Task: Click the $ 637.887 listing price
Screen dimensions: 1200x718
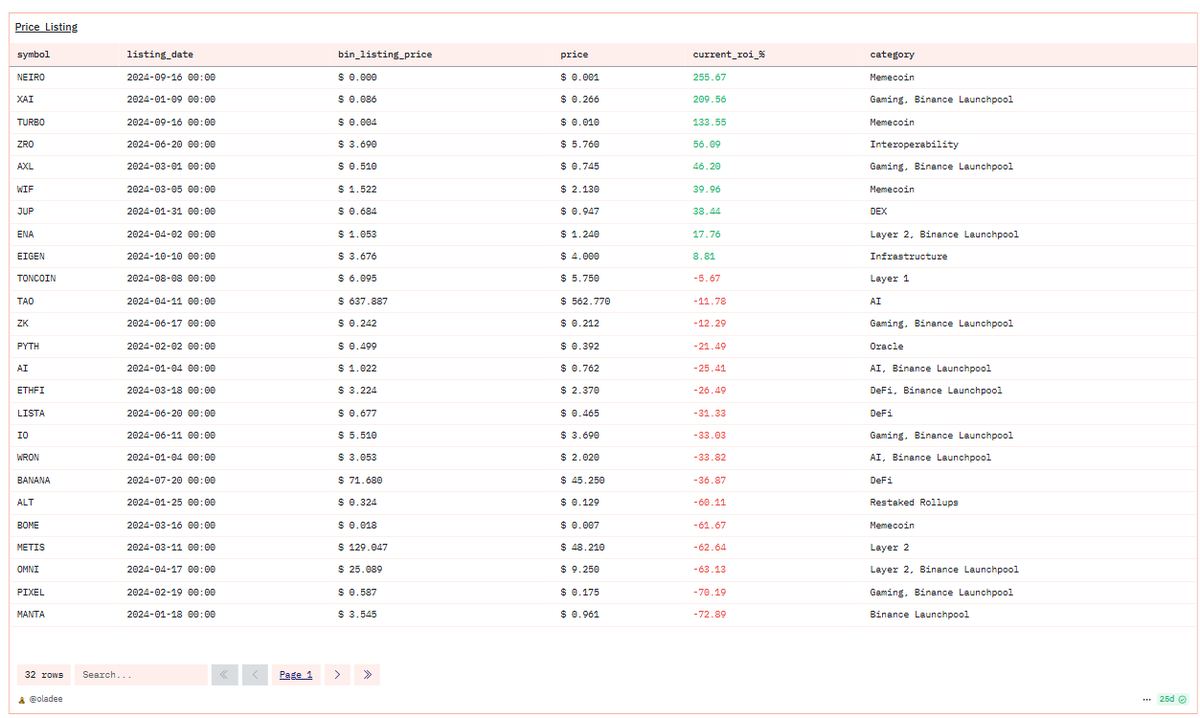Action: [363, 301]
